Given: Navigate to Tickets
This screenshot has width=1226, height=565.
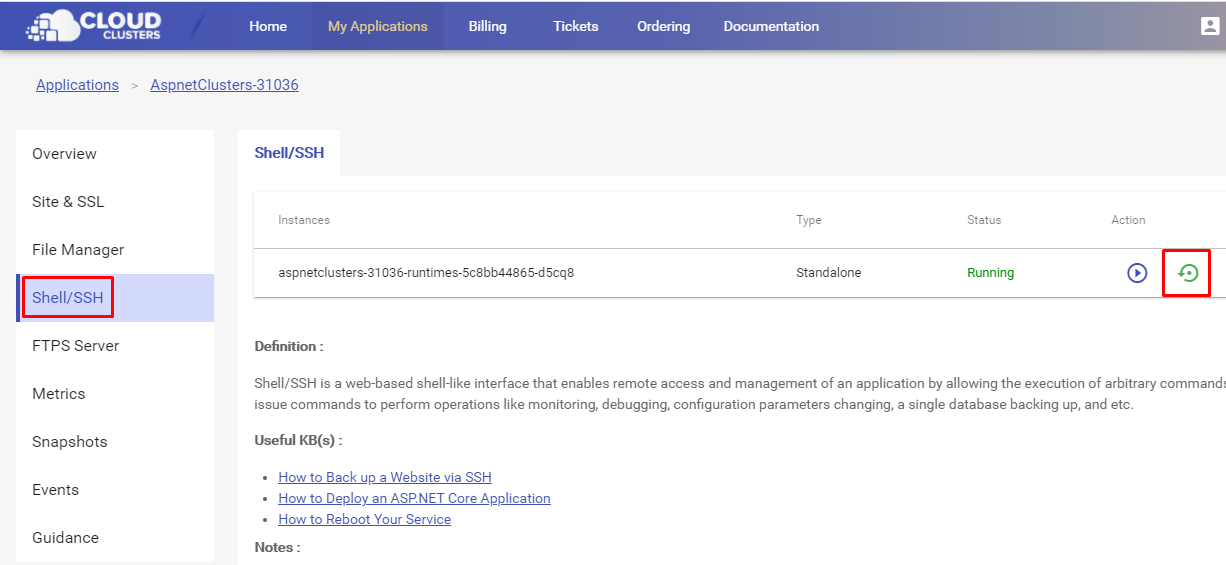Looking at the screenshot, I should pyautogui.click(x=575, y=27).
